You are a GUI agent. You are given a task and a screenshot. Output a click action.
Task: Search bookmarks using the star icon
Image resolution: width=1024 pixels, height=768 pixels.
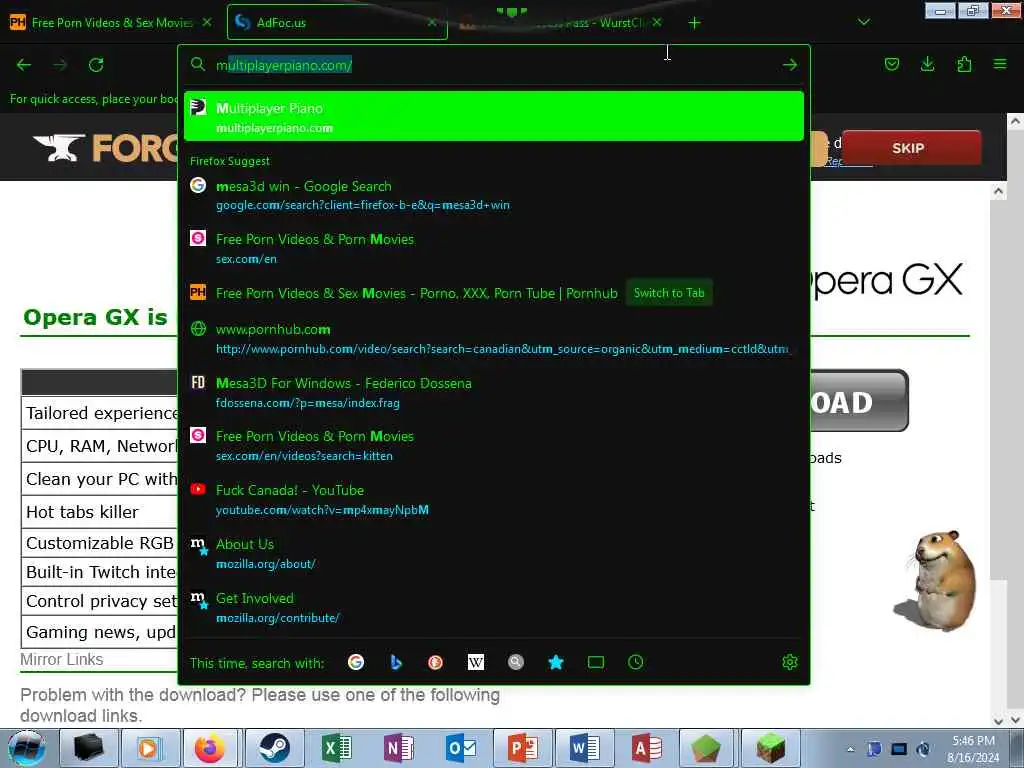coord(556,662)
